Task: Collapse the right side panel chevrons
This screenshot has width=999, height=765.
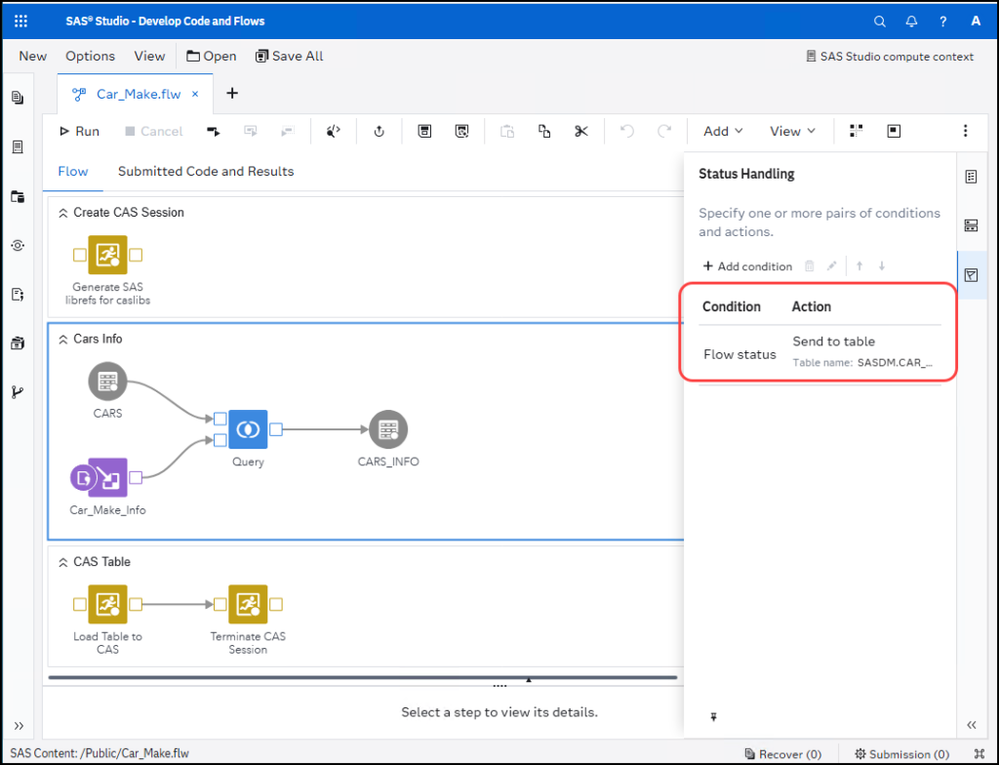Action: [972, 725]
